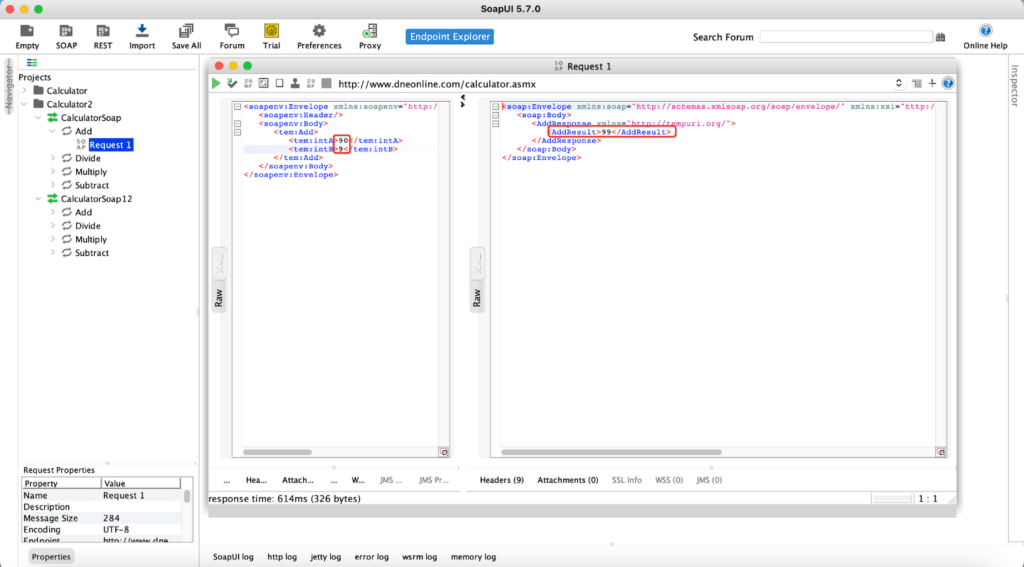The image size is (1024, 567).
Task: Click the navigator list-view icon above Projects
Action: pyautogui.click(x=32, y=63)
